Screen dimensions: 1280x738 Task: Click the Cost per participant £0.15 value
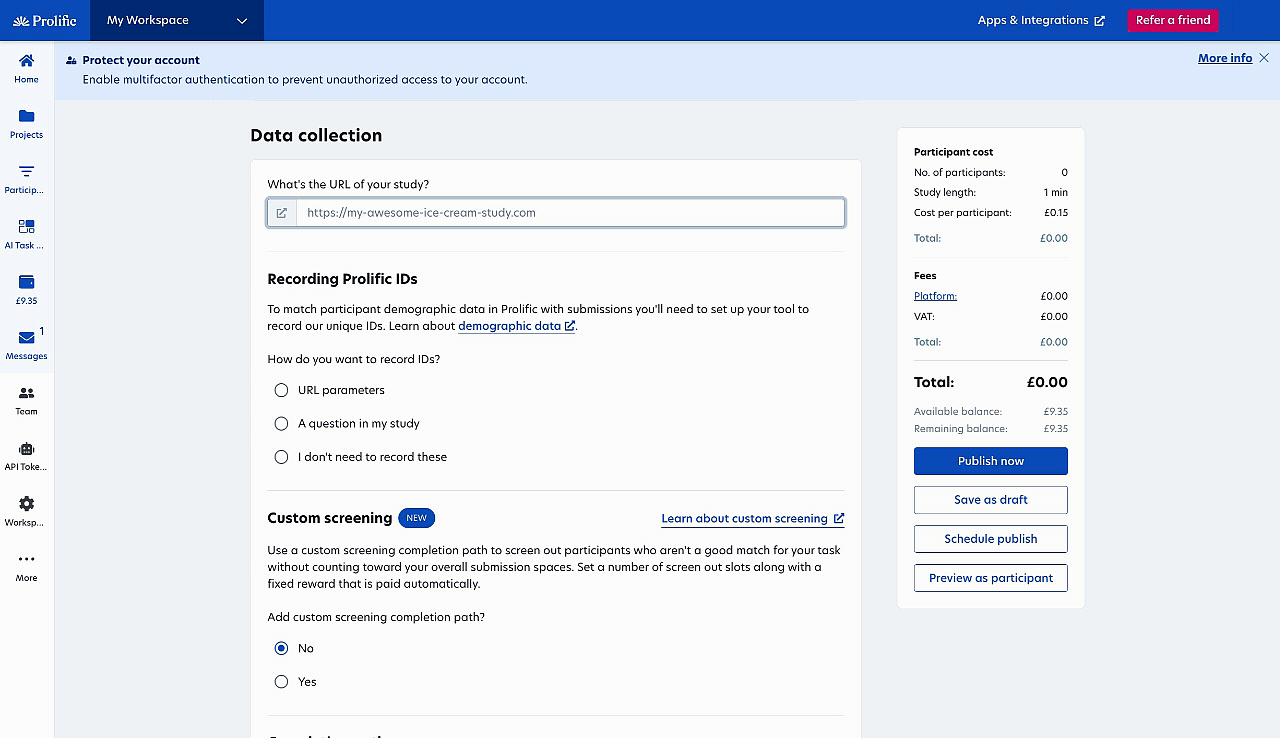click(1054, 213)
